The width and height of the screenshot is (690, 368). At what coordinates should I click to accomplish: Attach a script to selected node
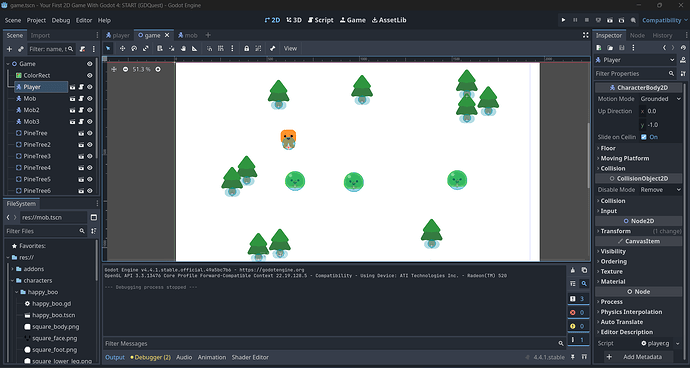[x=82, y=49]
